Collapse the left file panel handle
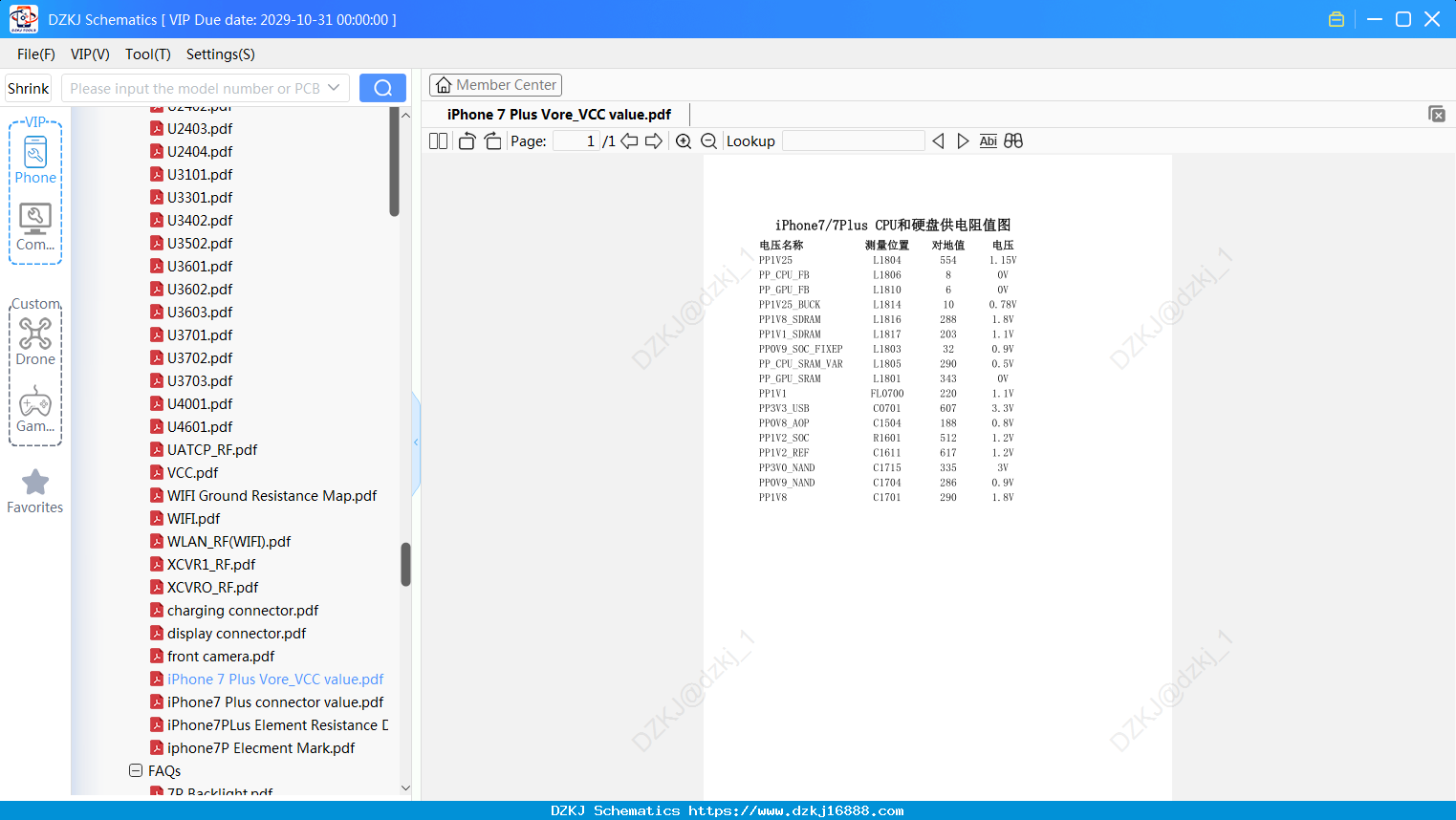This screenshot has height=820, width=1456. [x=416, y=442]
